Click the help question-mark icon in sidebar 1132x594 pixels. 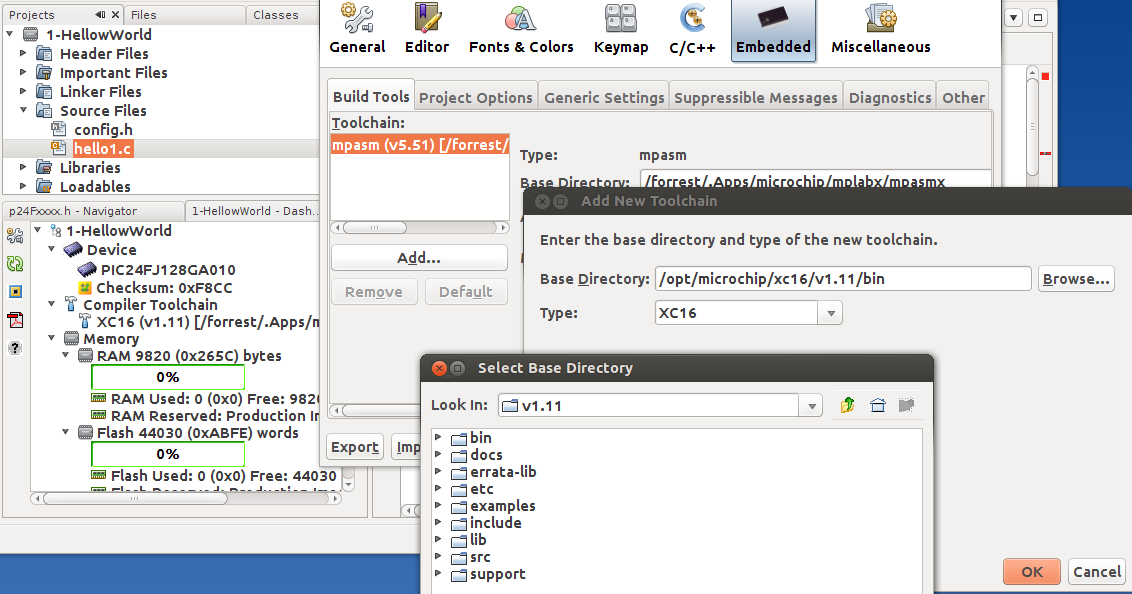click(15, 348)
